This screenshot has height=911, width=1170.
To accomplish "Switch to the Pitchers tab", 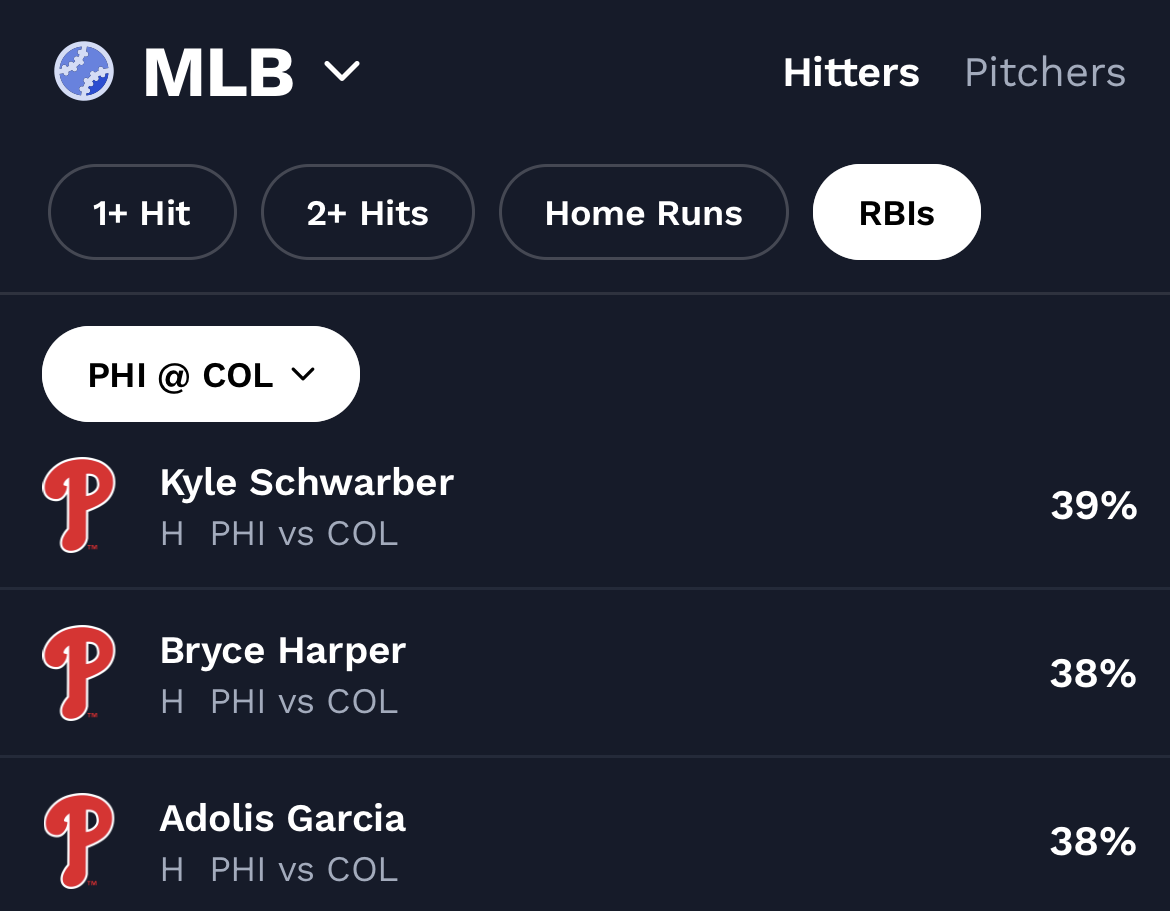I will tap(1045, 72).
